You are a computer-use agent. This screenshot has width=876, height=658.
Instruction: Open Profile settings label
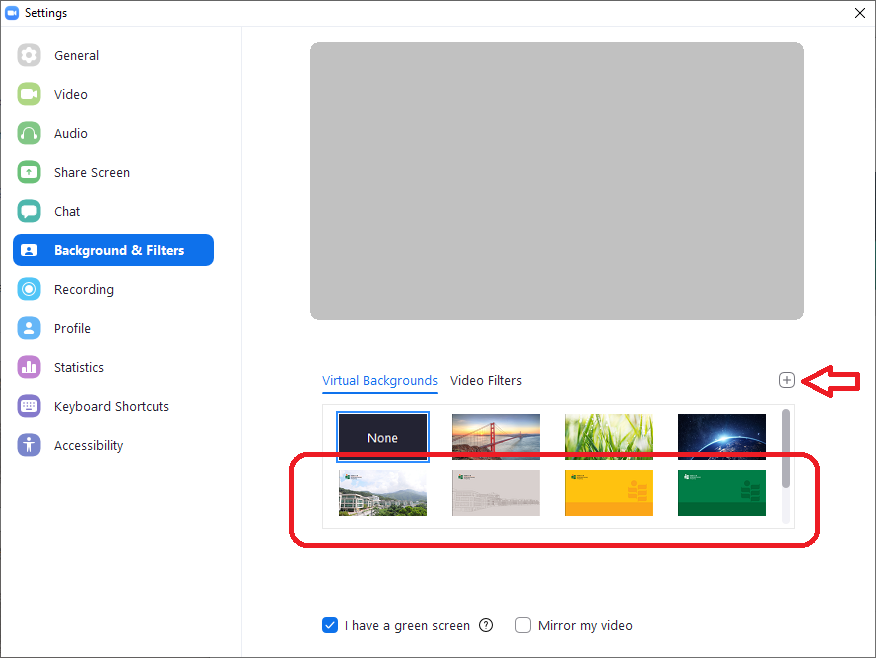click(x=72, y=328)
